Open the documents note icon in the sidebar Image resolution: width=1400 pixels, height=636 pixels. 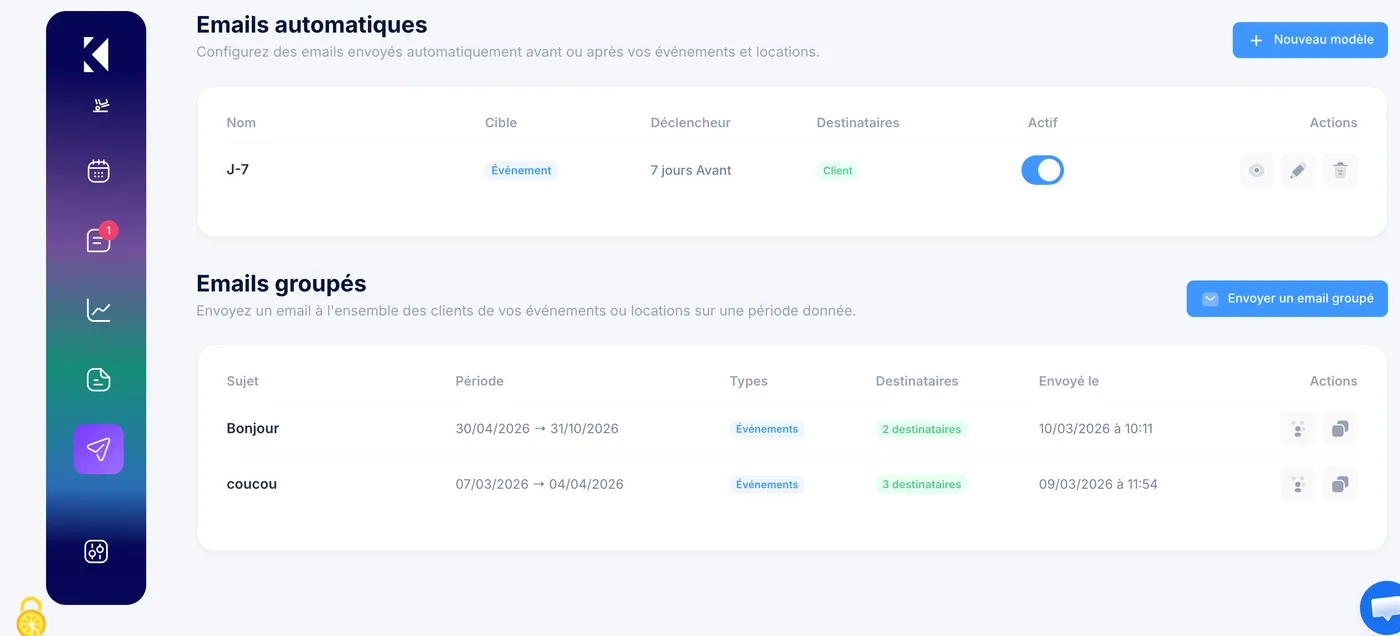point(98,379)
